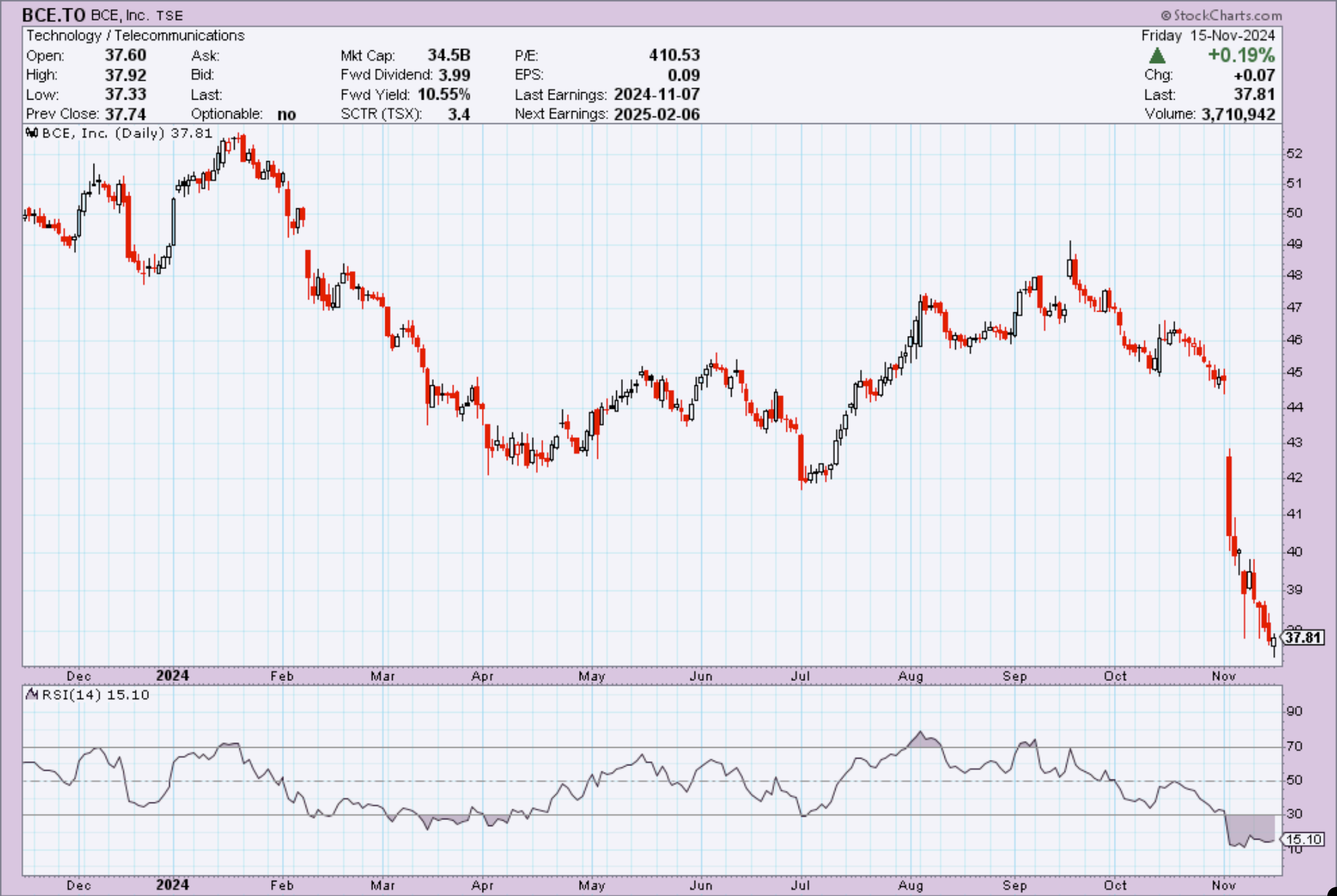Click the RSI(14) indicator icon
Image resolution: width=1337 pixels, height=896 pixels.
(32, 694)
